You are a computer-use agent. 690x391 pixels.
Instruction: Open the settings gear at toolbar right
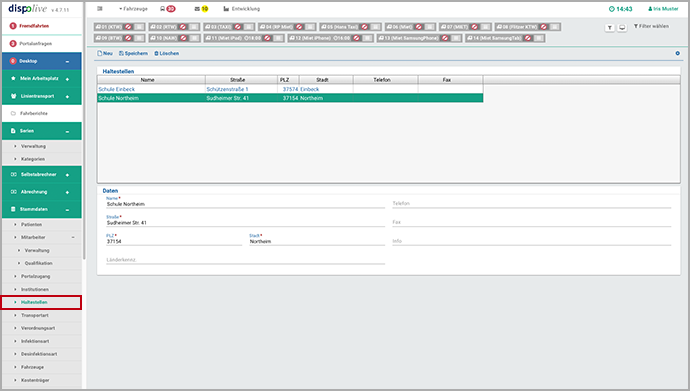coord(678,53)
